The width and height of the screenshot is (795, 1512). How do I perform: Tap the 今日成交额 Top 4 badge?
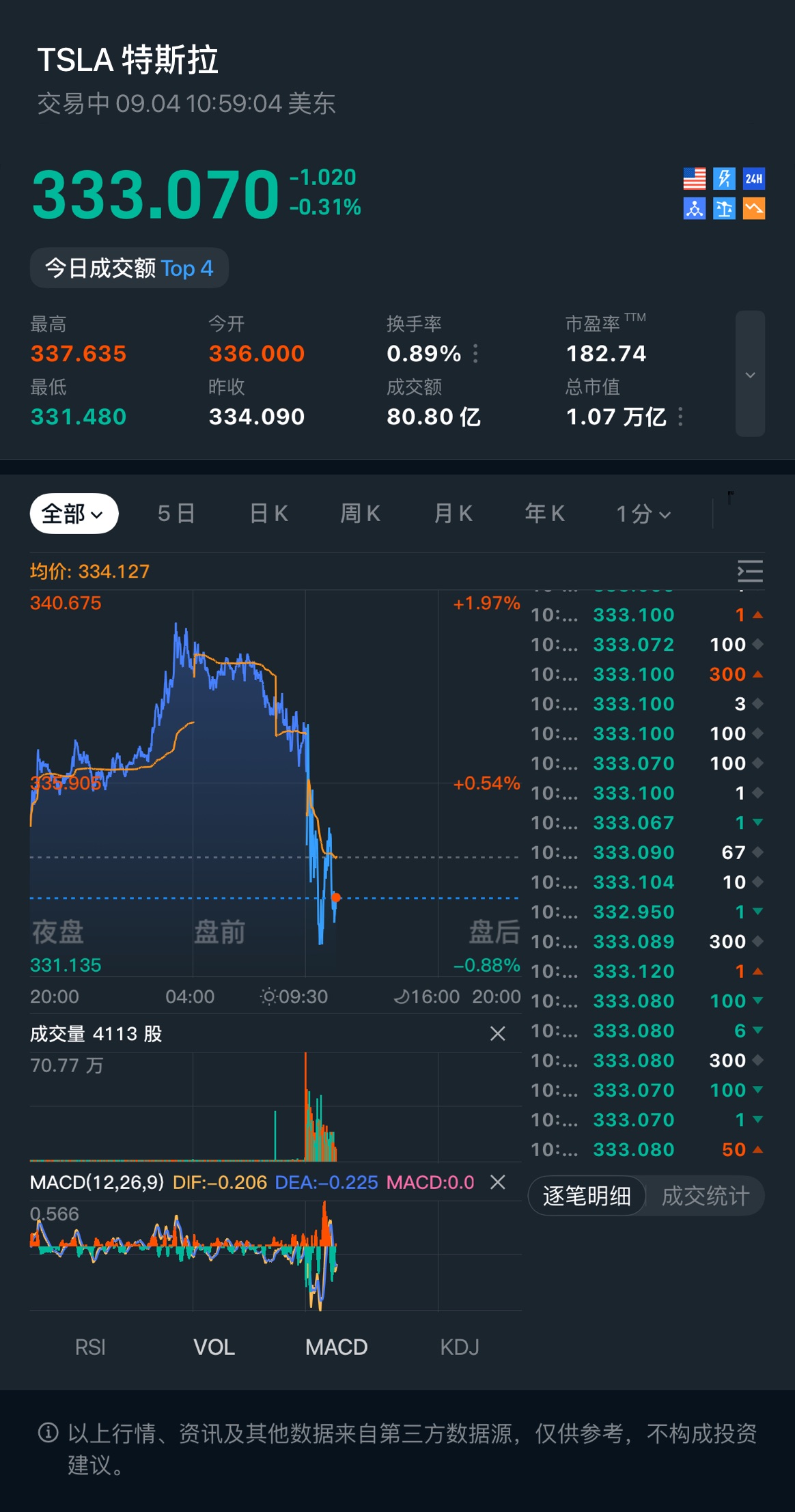[x=129, y=268]
